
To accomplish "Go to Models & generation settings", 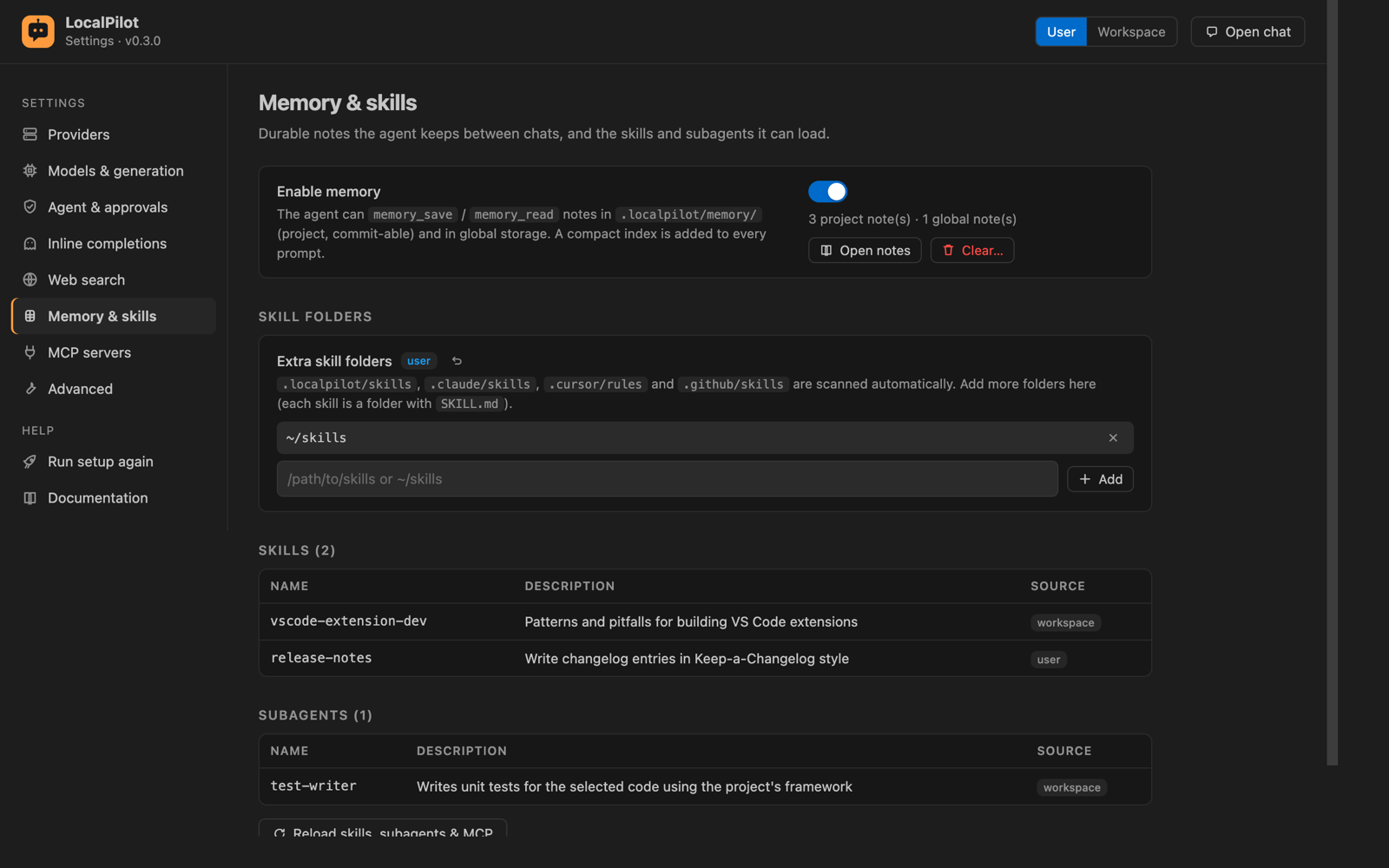I will (114, 171).
